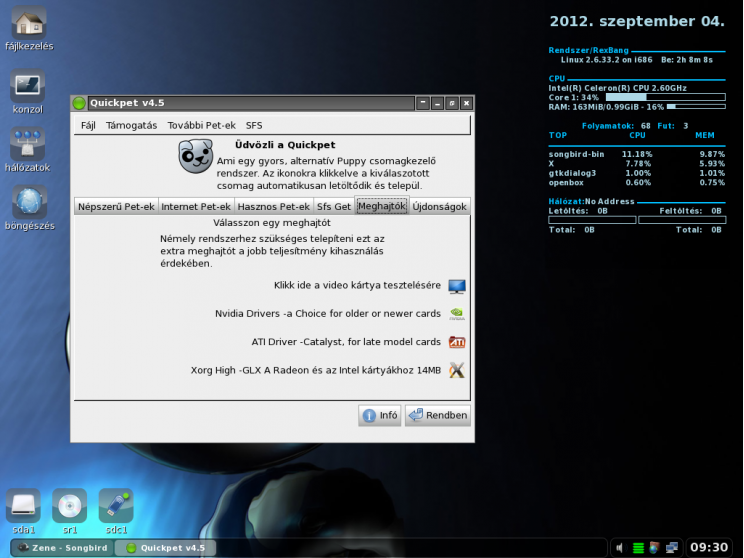The width and height of the screenshot is (744, 558).
Task: Select the Meghajtók tab
Action: tap(382, 206)
